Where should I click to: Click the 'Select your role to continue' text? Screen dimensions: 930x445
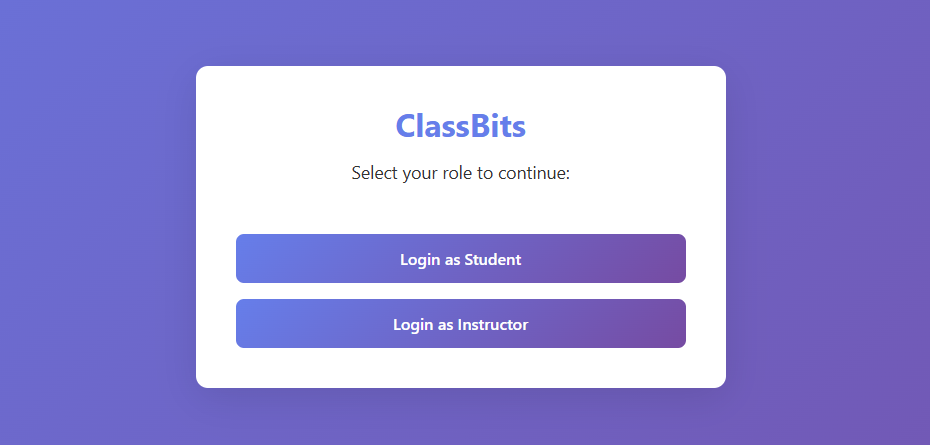460,173
